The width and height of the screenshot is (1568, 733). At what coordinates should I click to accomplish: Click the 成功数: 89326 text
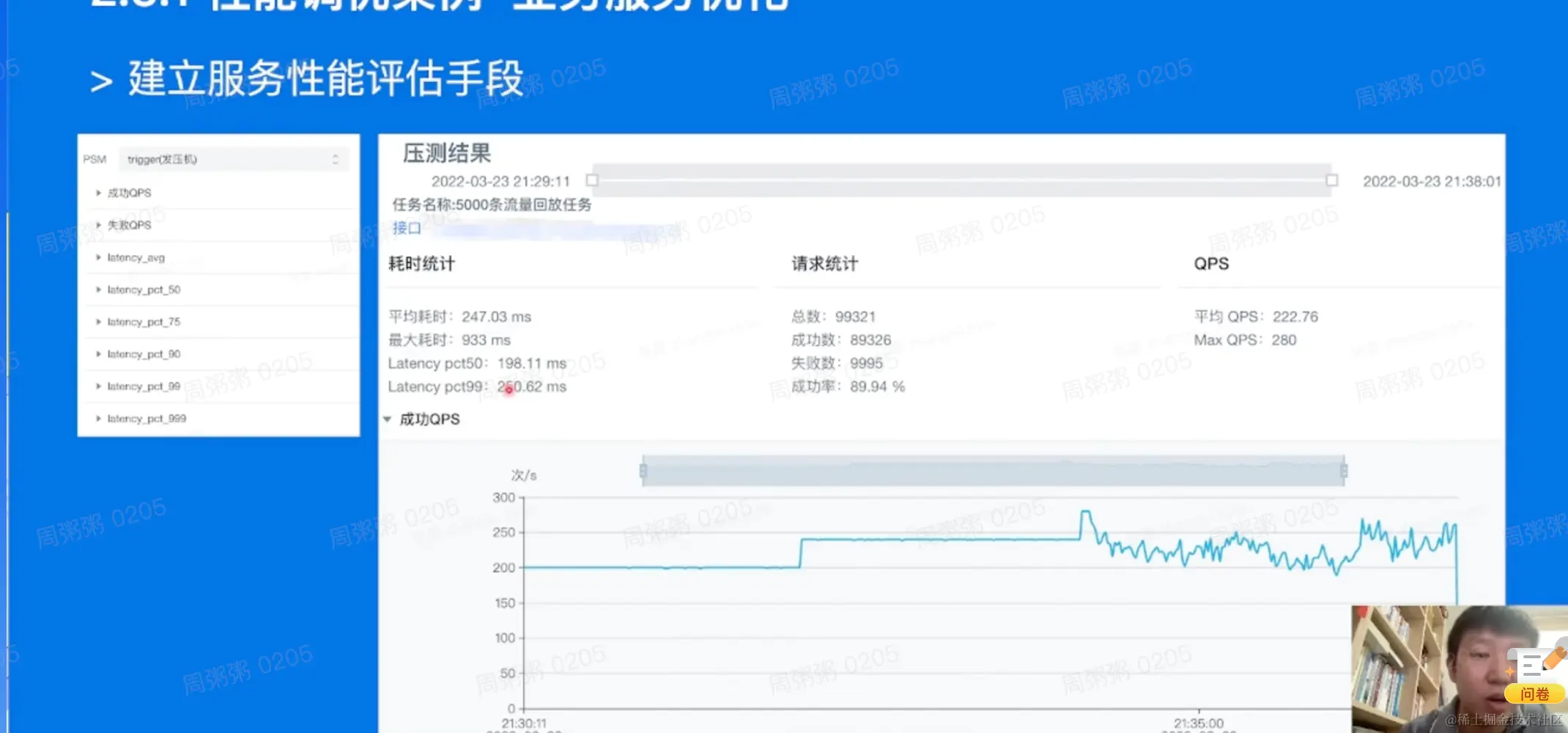(841, 340)
